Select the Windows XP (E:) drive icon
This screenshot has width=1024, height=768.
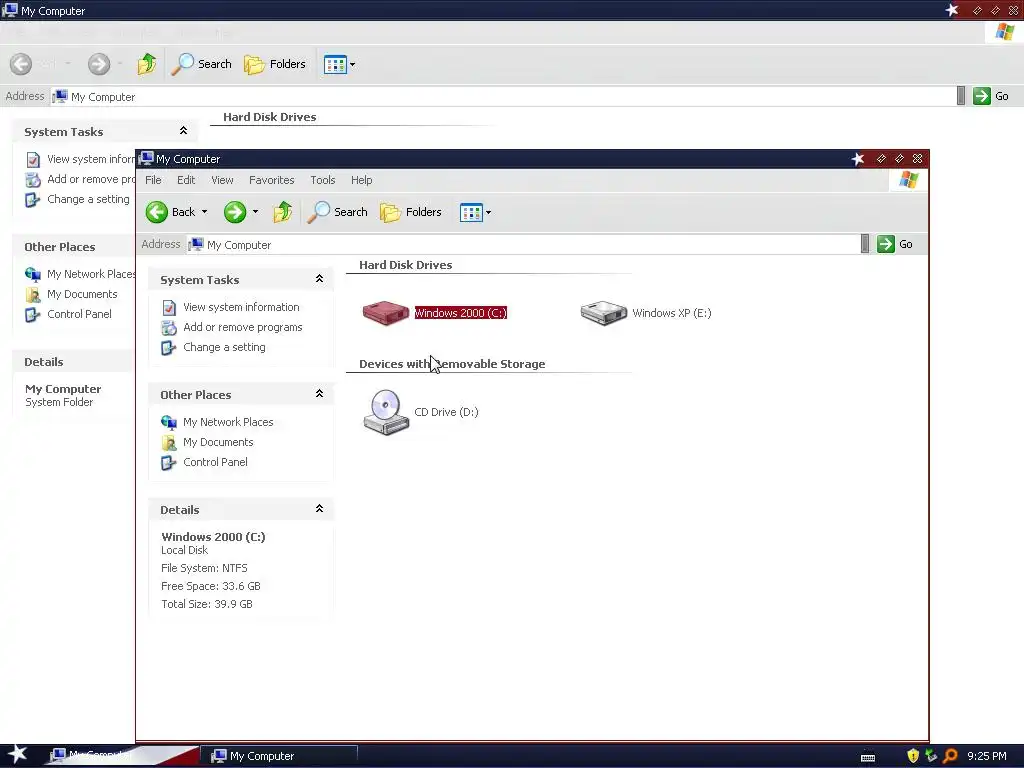(x=603, y=313)
